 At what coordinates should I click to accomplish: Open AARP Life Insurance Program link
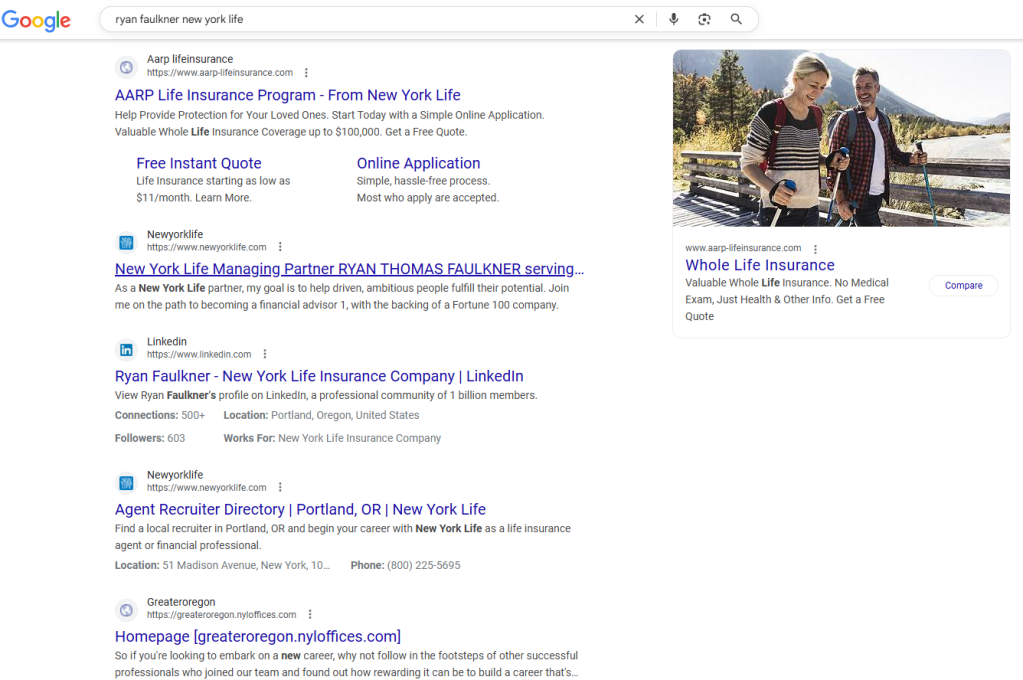click(287, 95)
